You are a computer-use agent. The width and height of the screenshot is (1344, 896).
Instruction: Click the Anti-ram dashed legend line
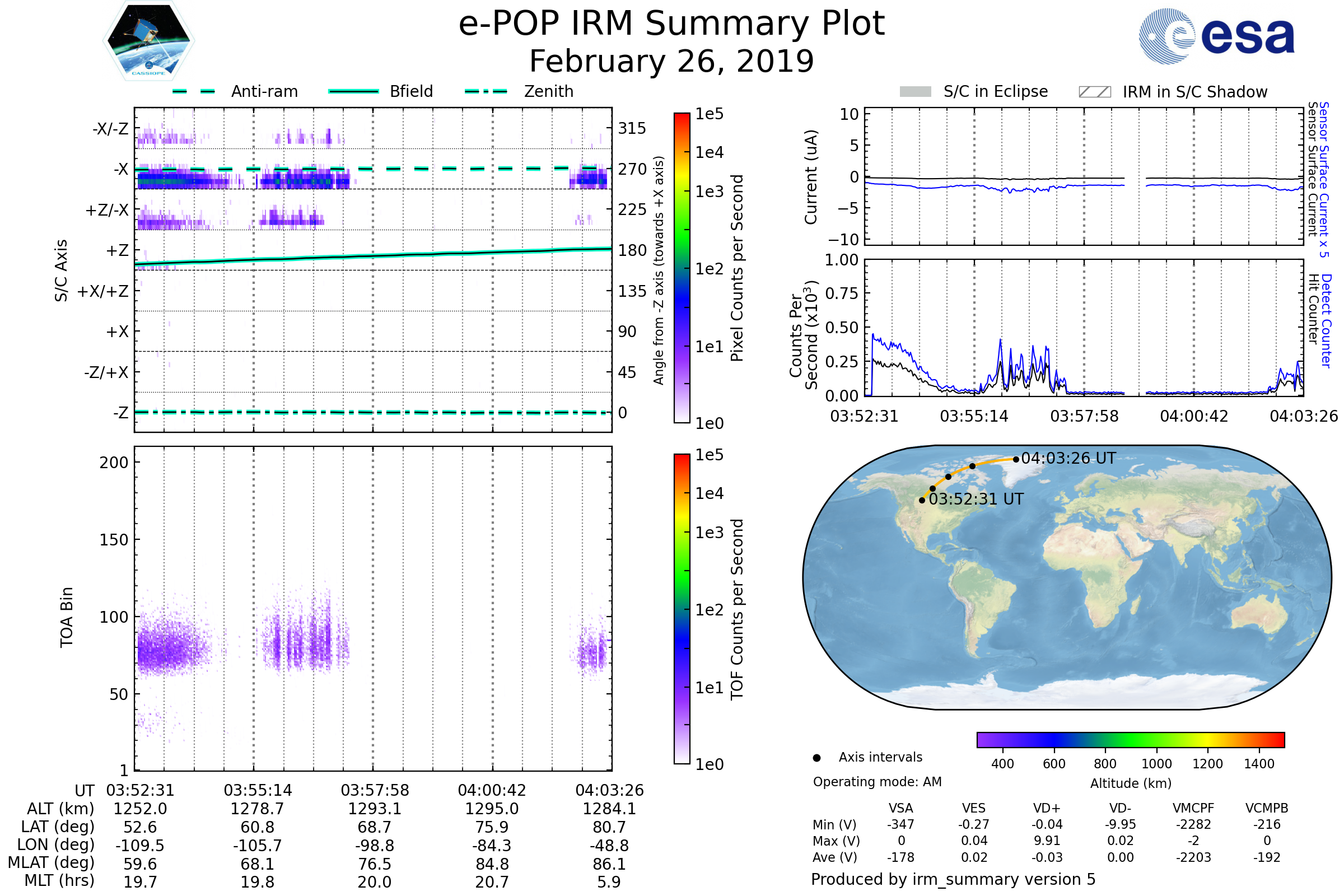coord(194,91)
